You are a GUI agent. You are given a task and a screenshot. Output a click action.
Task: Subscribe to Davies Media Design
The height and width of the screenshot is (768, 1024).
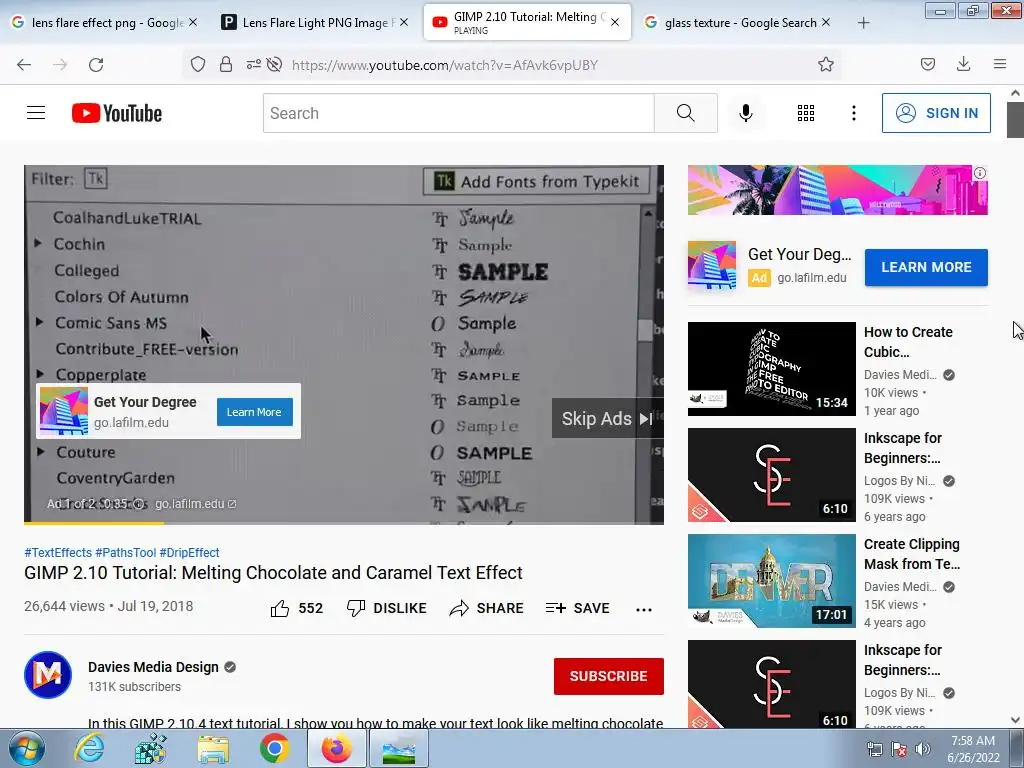pos(609,676)
